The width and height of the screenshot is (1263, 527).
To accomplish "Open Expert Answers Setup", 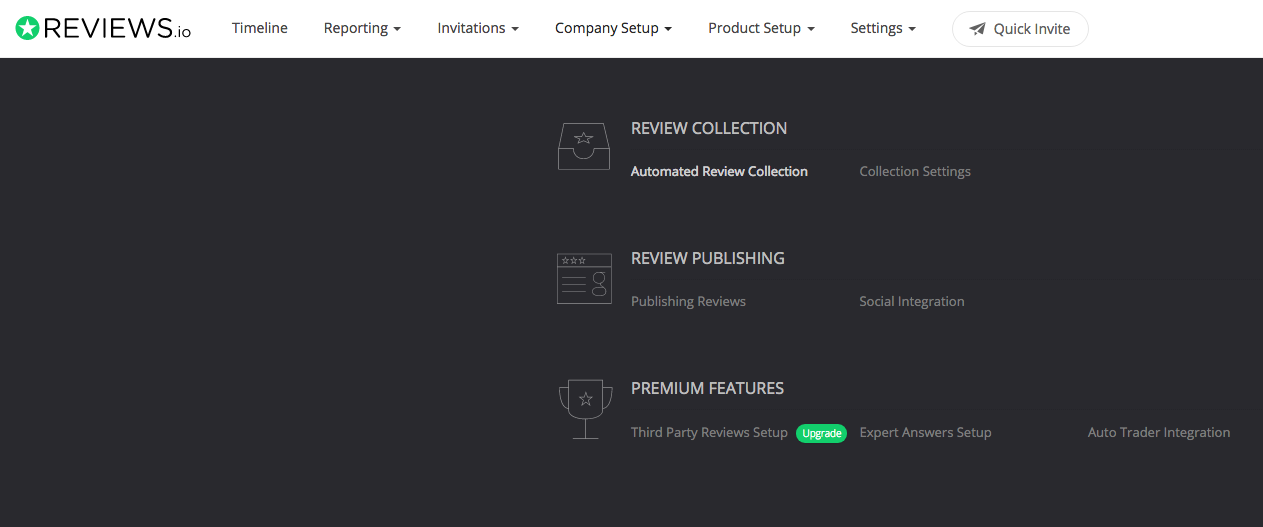I will pyautogui.click(x=925, y=433).
